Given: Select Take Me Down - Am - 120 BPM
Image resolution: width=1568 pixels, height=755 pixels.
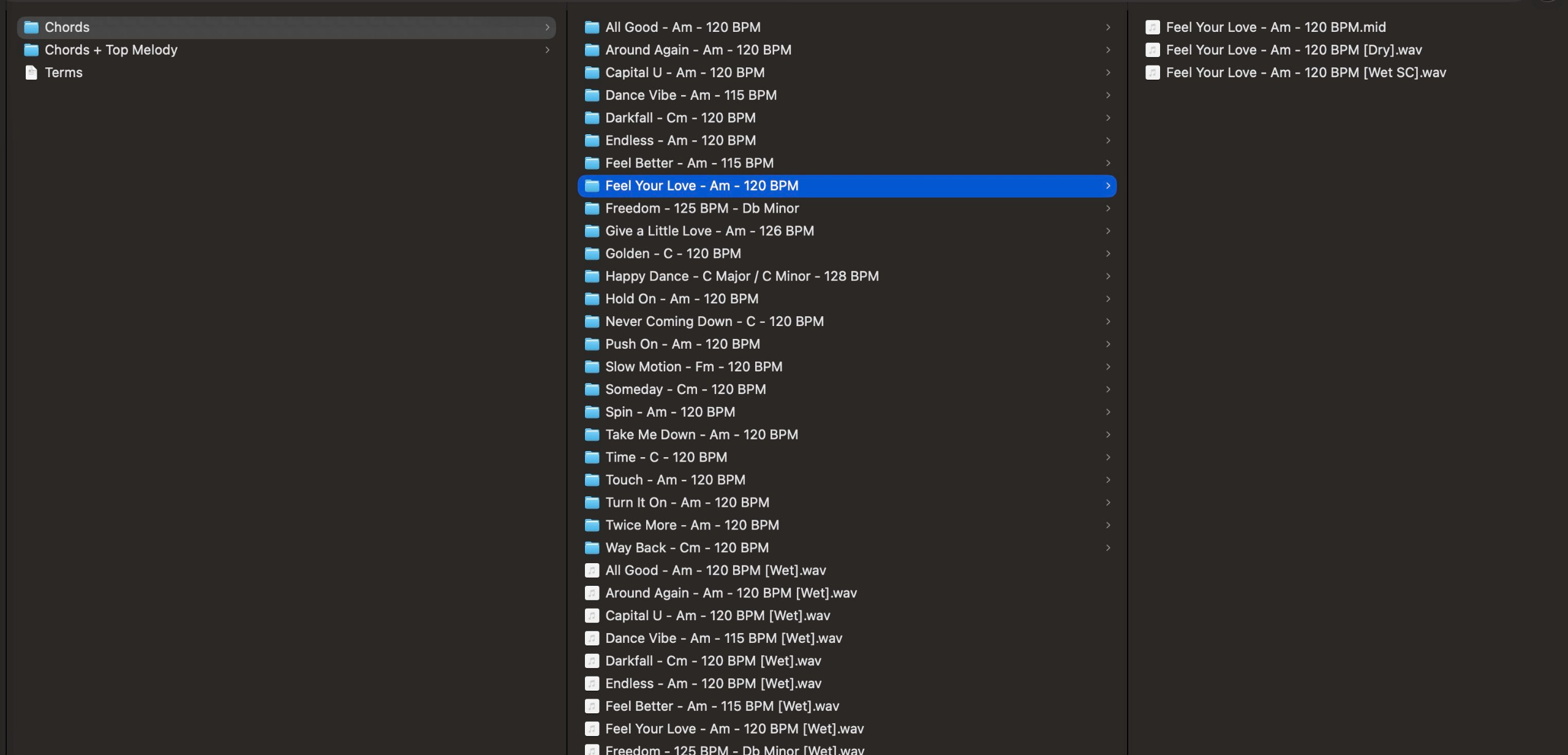Looking at the screenshot, I should coord(701,434).
